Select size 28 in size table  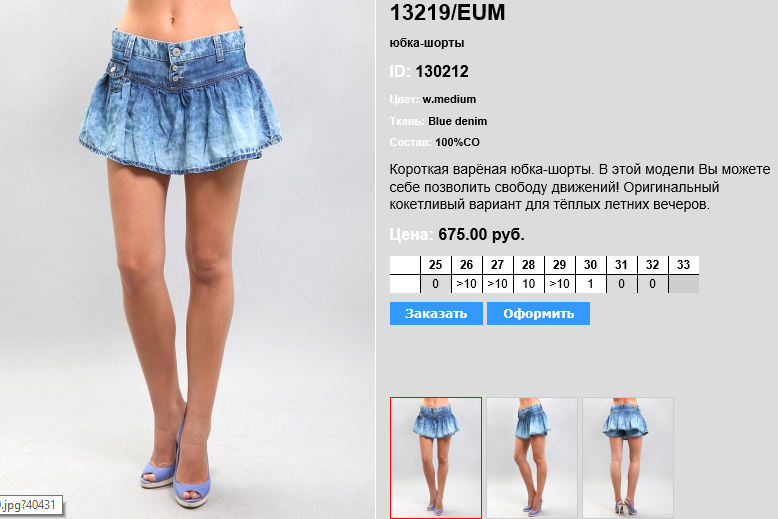(528, 265)
